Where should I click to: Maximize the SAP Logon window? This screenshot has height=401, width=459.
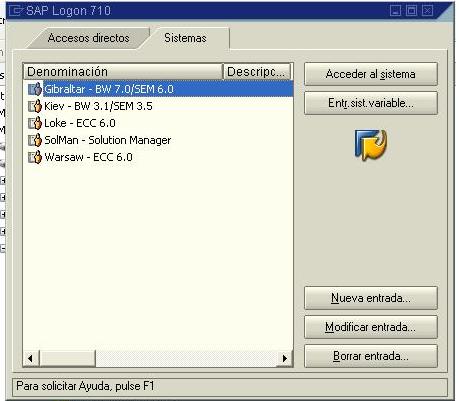411,10
